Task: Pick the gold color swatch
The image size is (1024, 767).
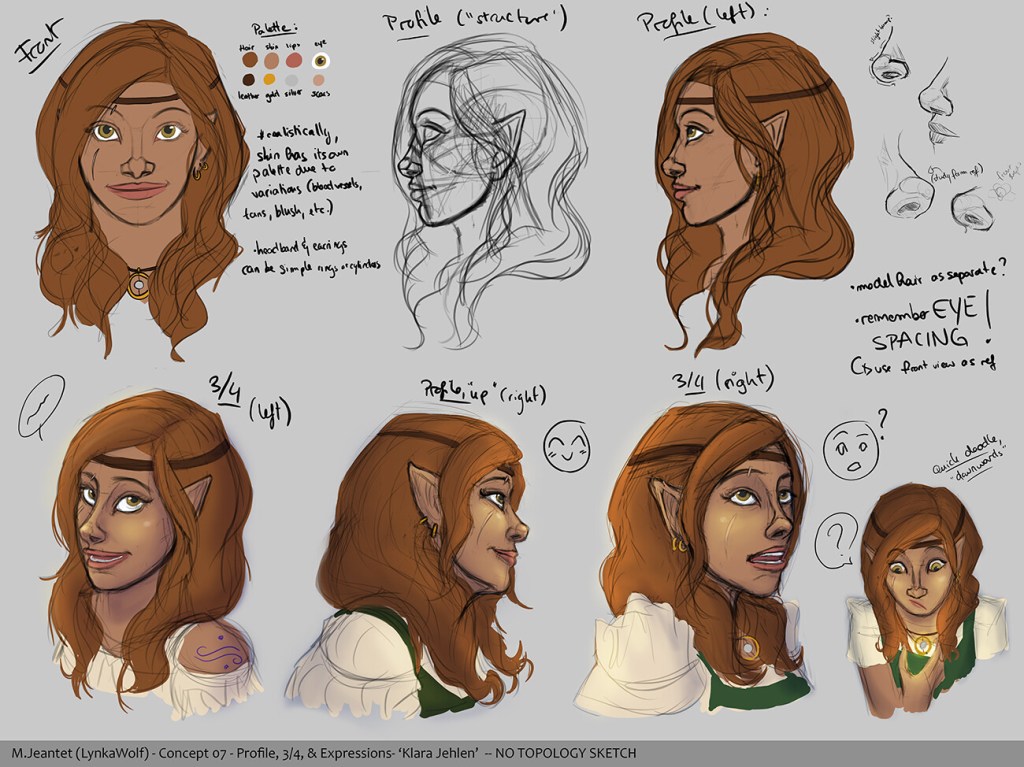Action: 269,80
